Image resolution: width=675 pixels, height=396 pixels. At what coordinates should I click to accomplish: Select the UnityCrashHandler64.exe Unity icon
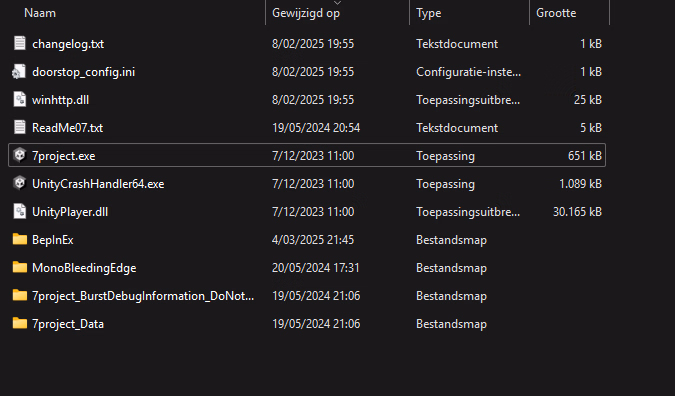19,183
